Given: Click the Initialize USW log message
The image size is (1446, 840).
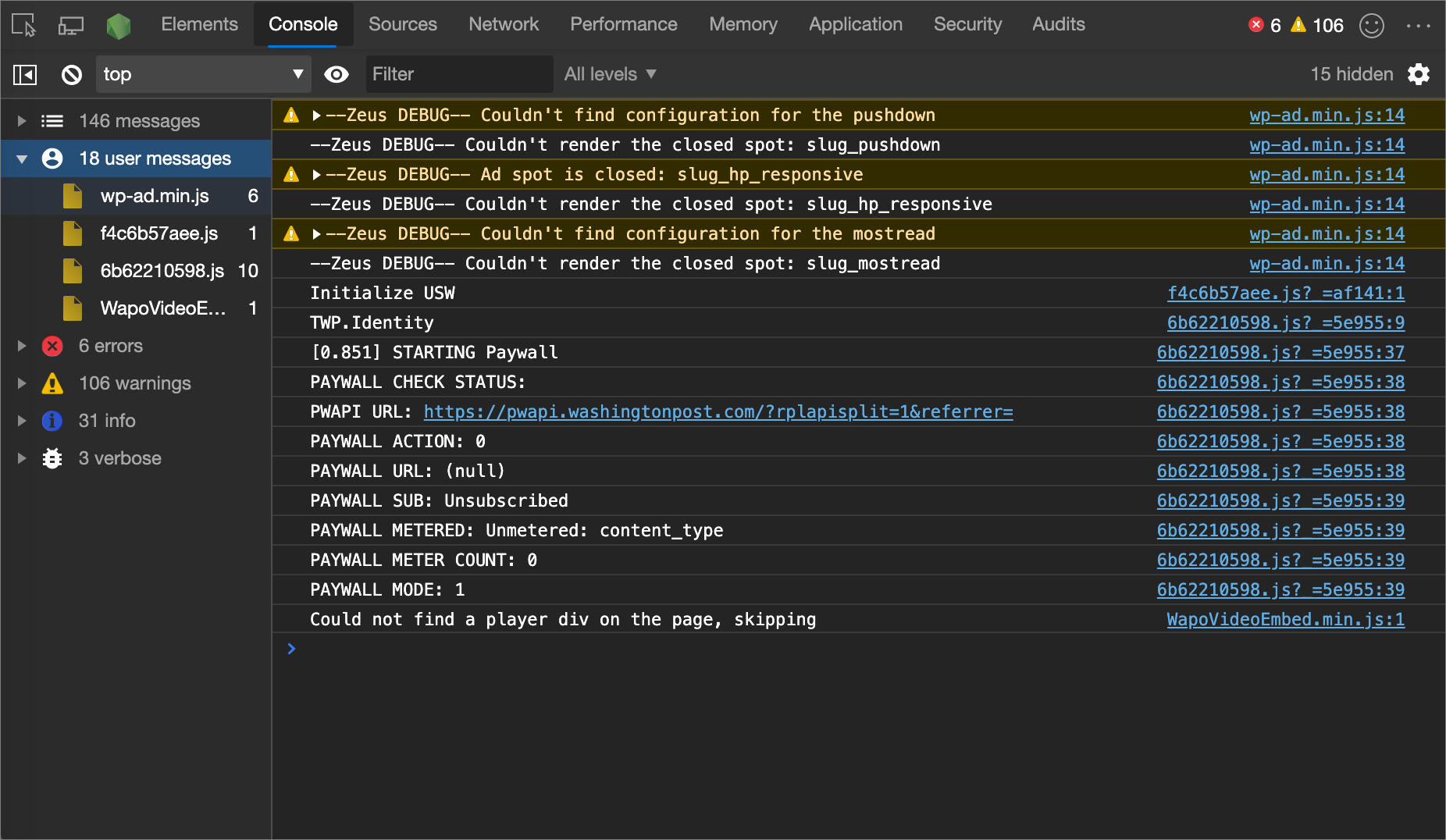Looking at the screenshot, I should [383, 294].
